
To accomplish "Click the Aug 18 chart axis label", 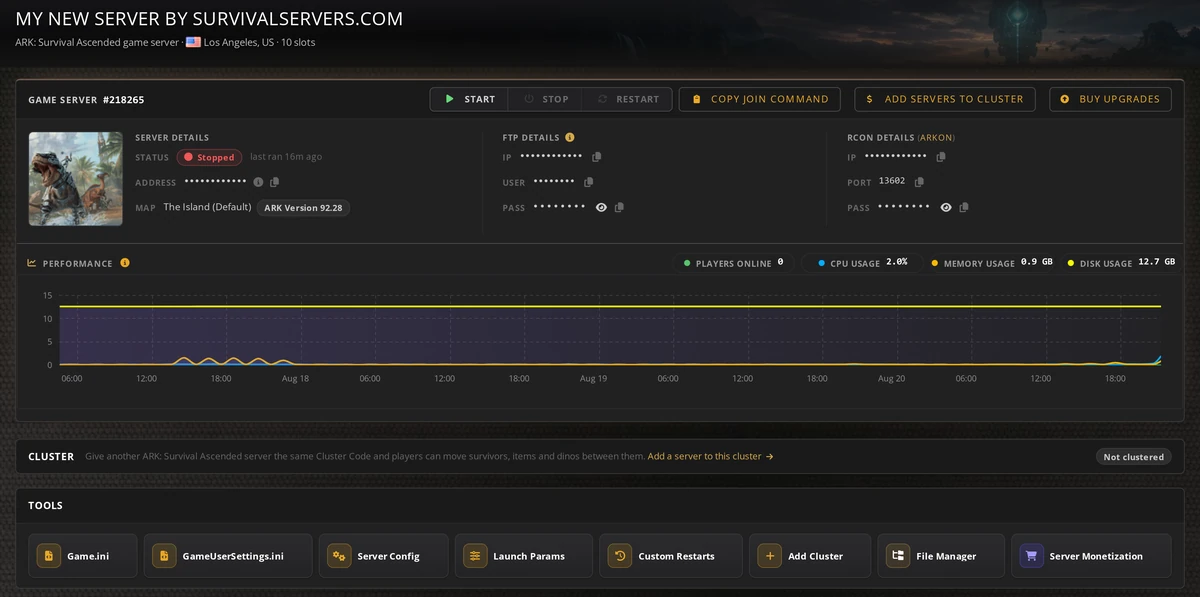I will click(x=295, y=378).
